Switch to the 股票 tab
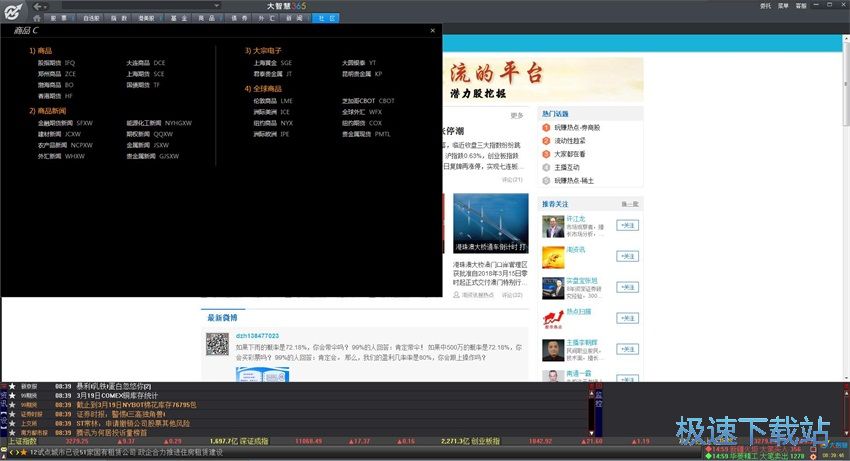850x461 pixels. [58, 18]
